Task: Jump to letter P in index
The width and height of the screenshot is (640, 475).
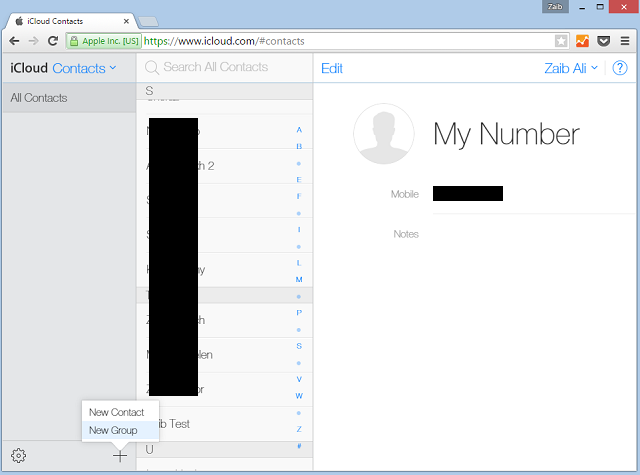Action: 299,313
